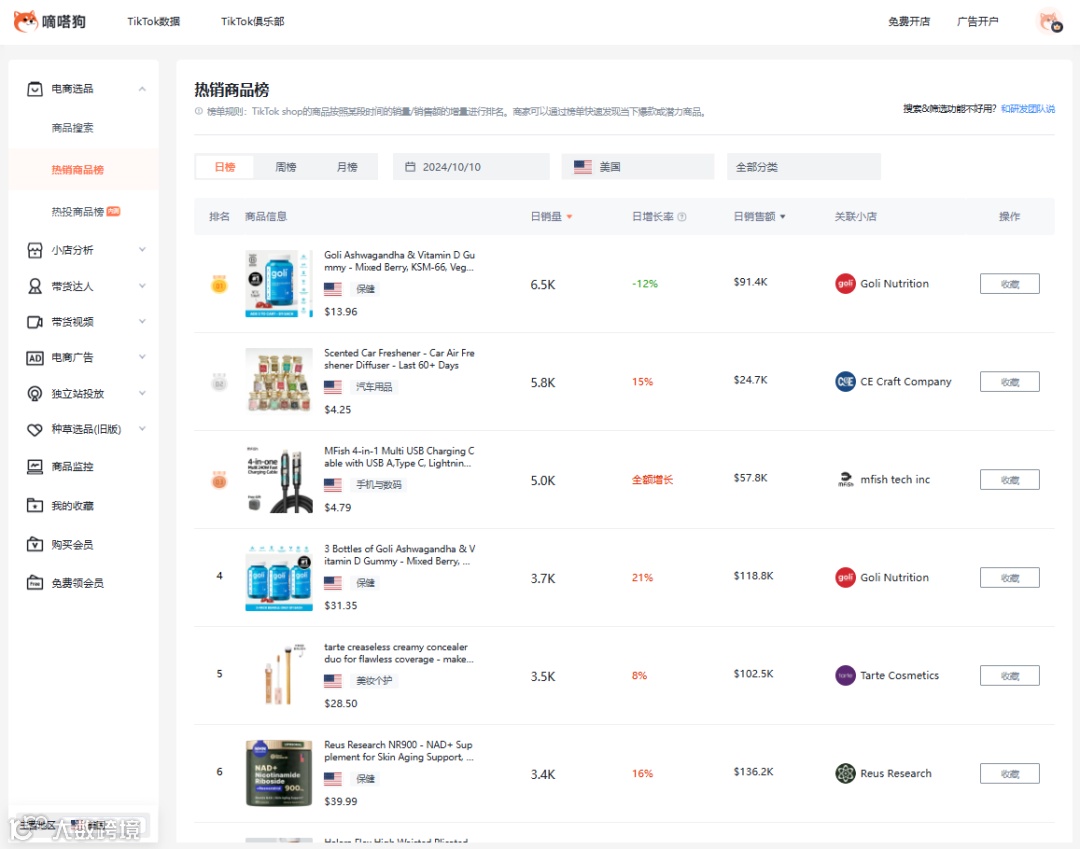Click the 免费领会员 free icon
Viewport: 1080px width, 849px height.
coord(34,583)
